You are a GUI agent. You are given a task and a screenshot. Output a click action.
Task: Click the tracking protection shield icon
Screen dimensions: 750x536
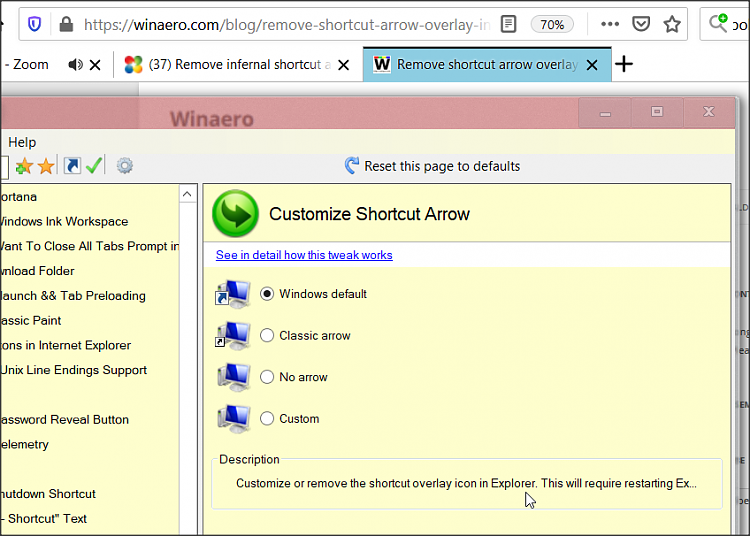pyautogui.click(x=34, y=24)
